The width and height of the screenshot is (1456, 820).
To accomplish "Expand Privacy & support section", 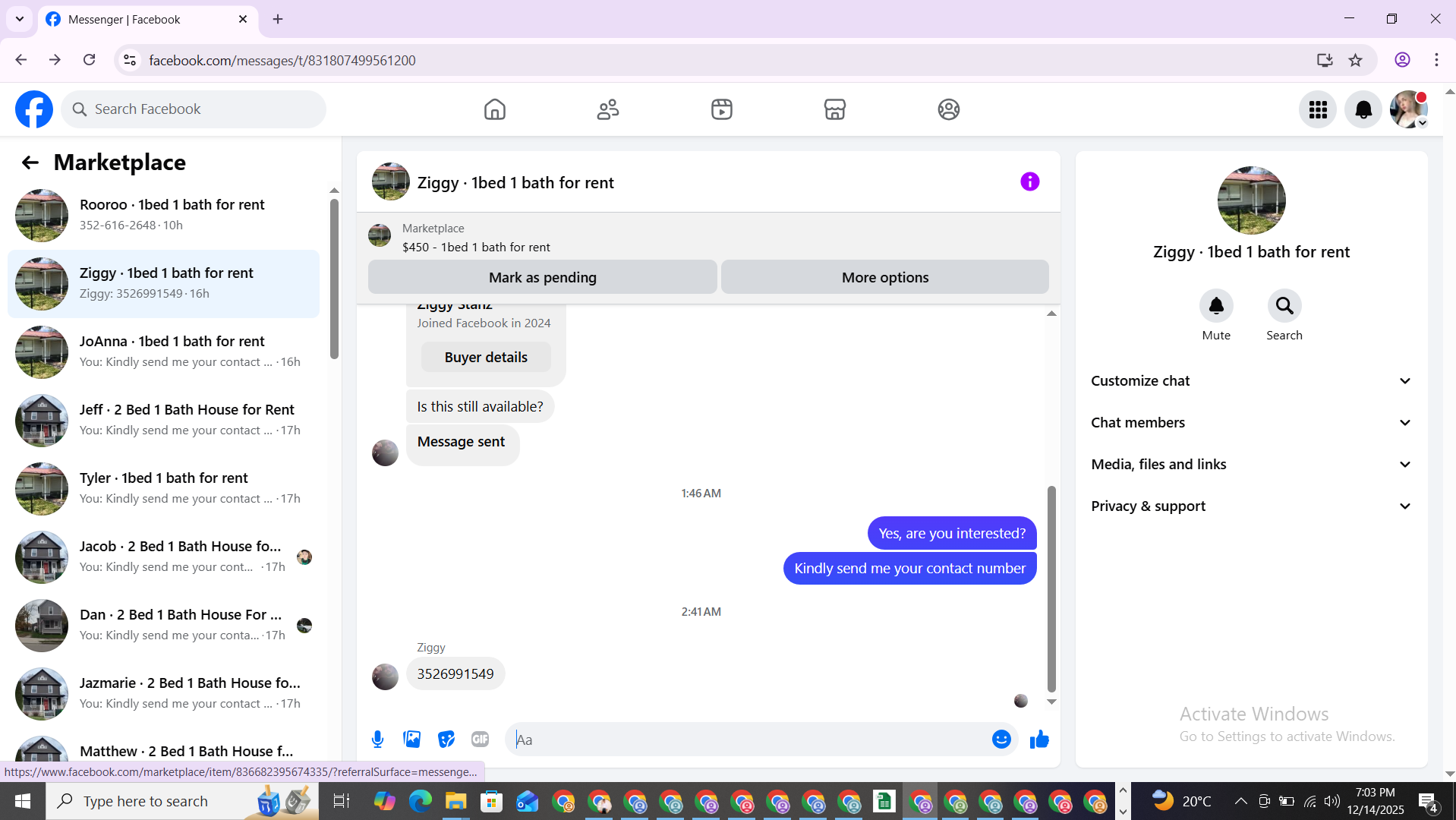I will click(x=1251, y=506).
